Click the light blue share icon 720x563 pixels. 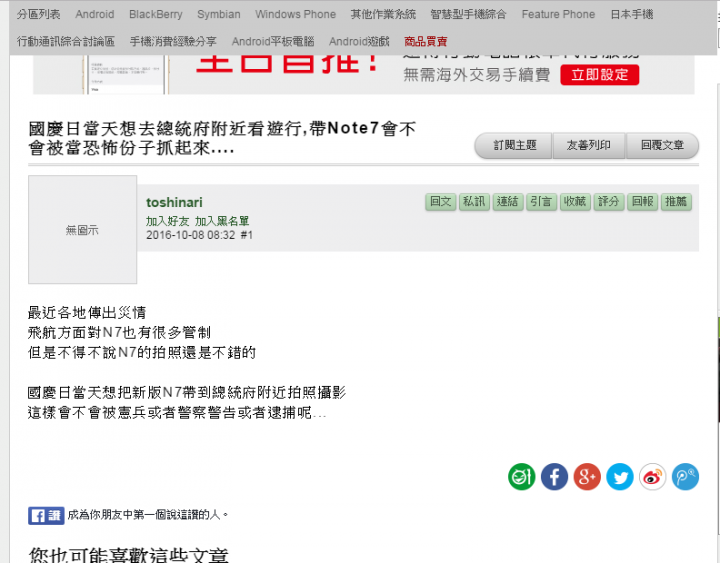pyautogui.click(x=685, y=477)
